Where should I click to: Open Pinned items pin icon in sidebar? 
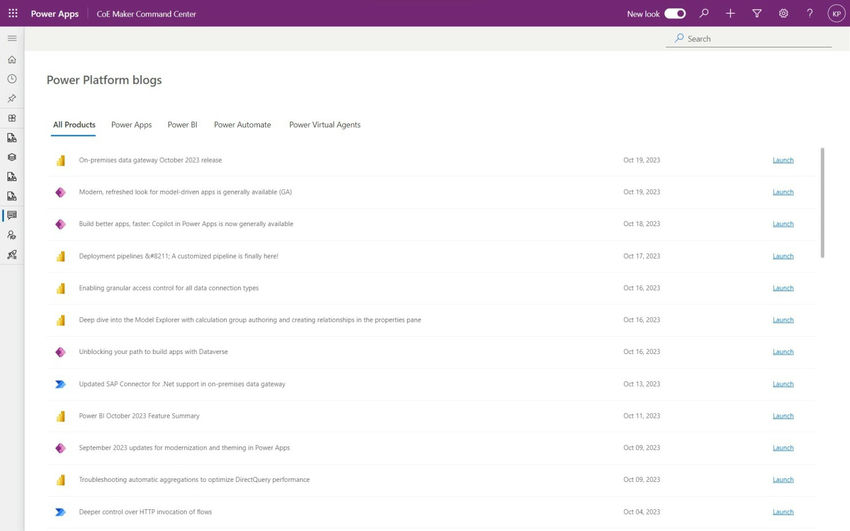12,99
